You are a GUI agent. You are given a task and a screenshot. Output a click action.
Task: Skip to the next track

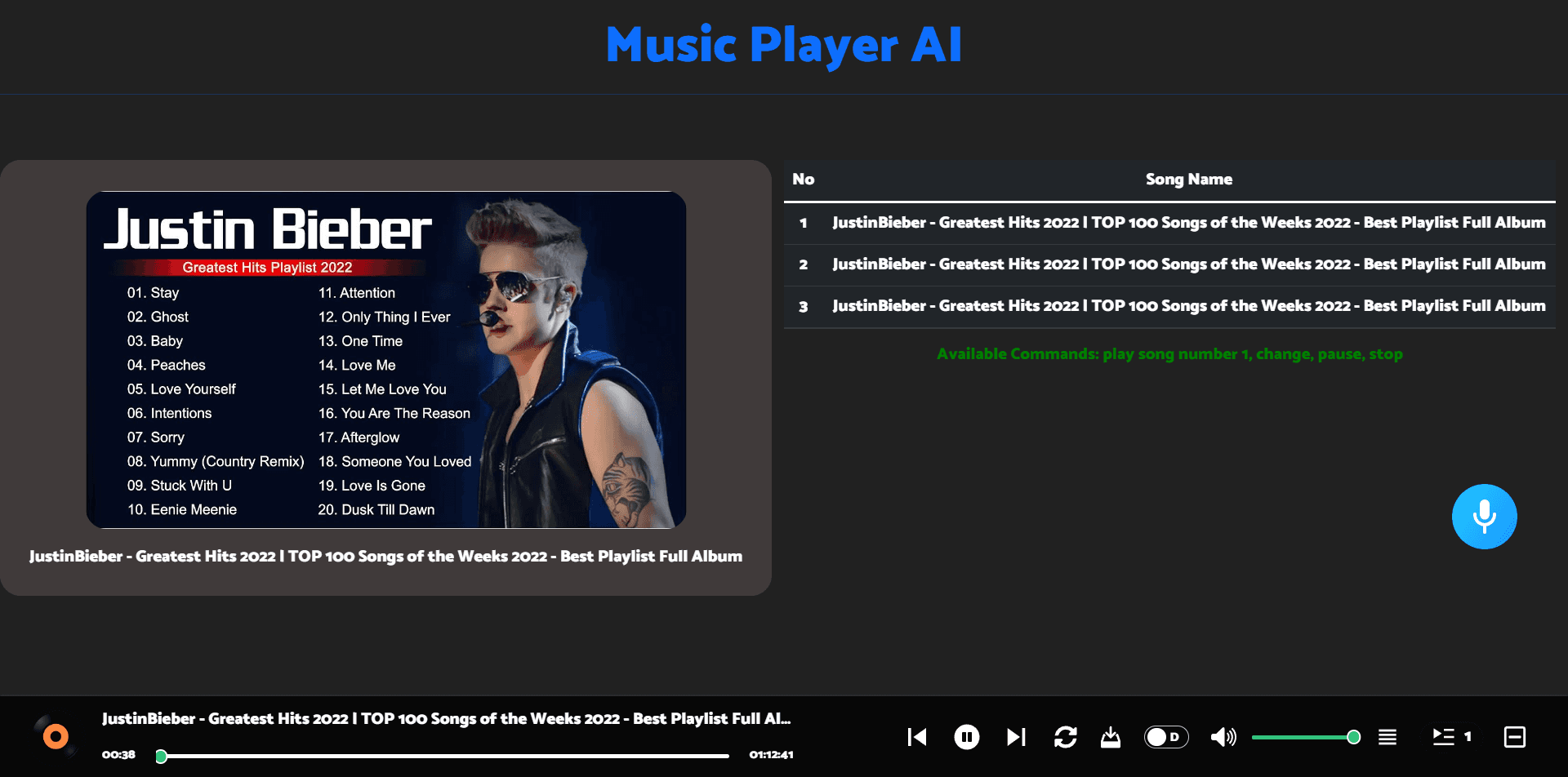1016,737
